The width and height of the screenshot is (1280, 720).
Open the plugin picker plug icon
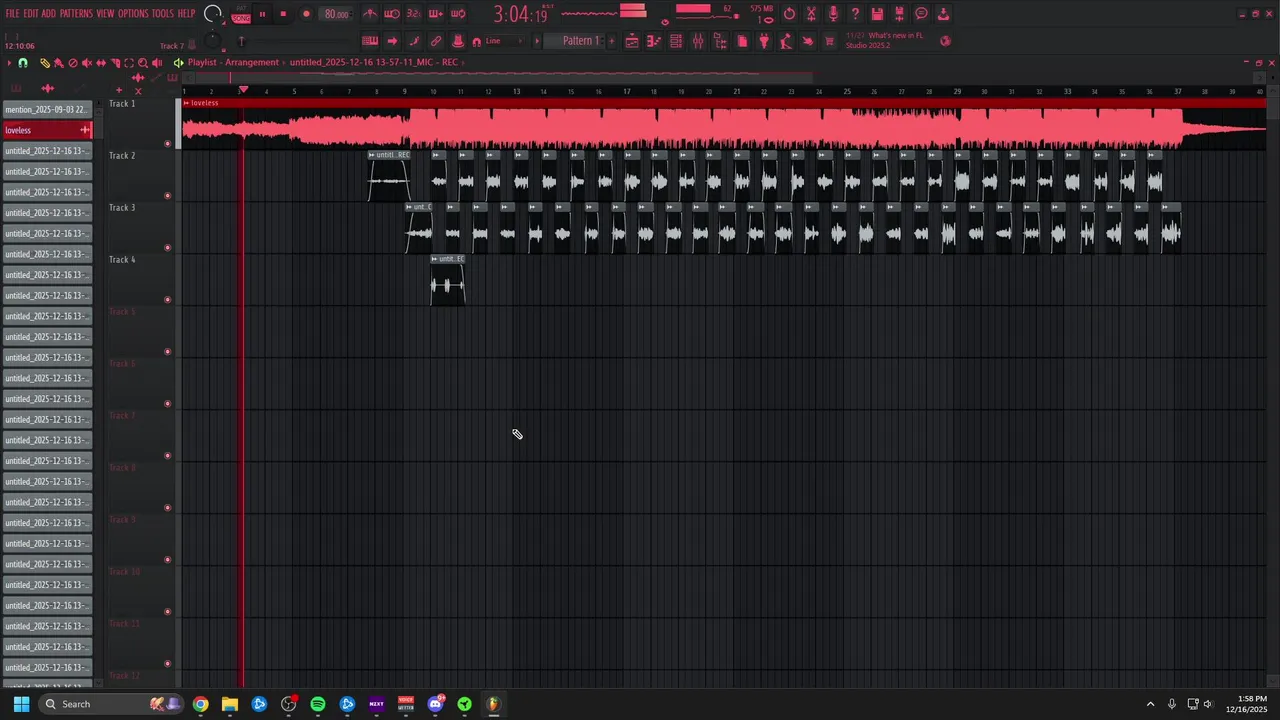point(764,41)
